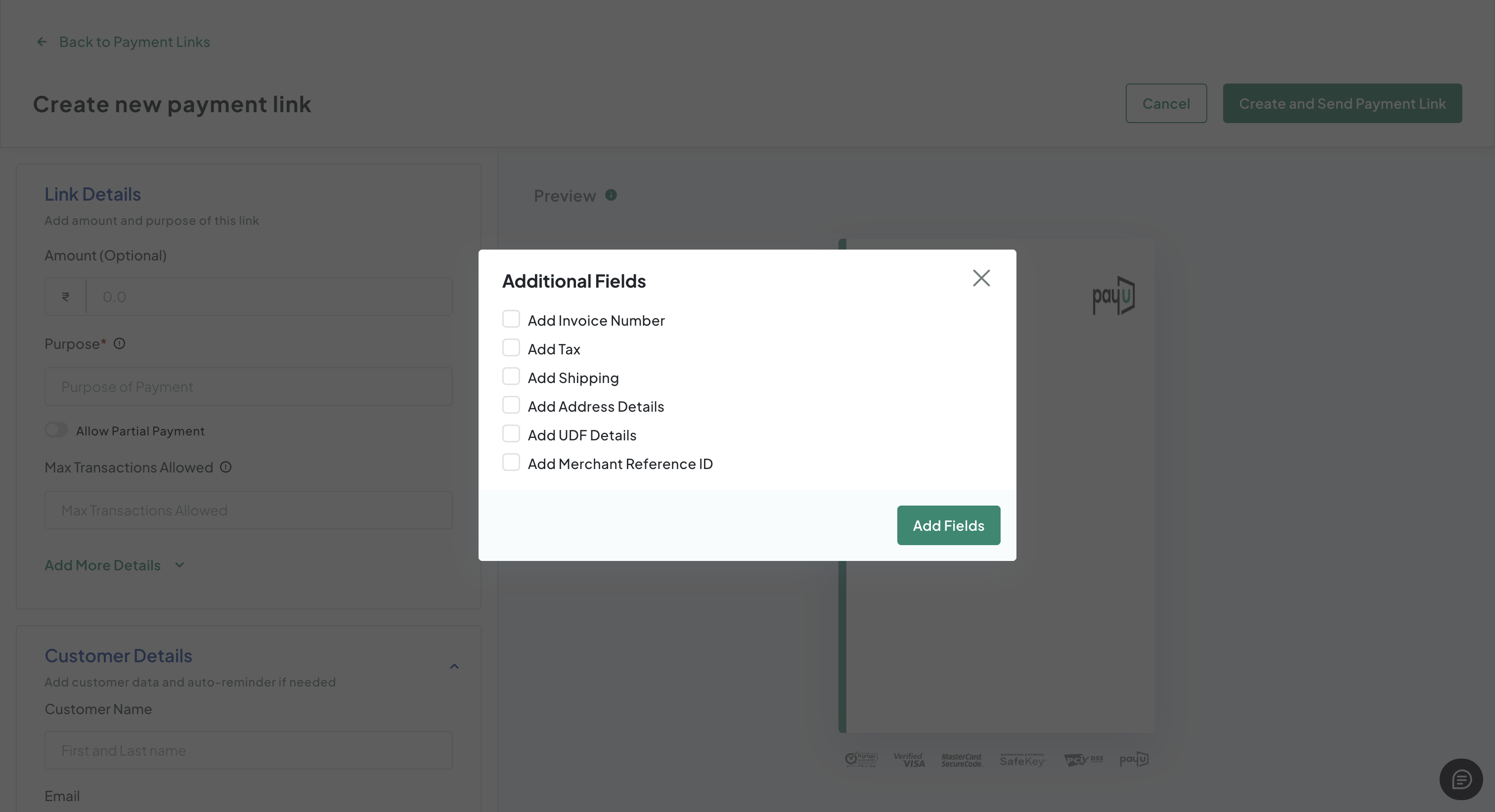This screenshot has width=1495, height=812.
Task: Click the Create new payment link title
Action: coord(173,104)
